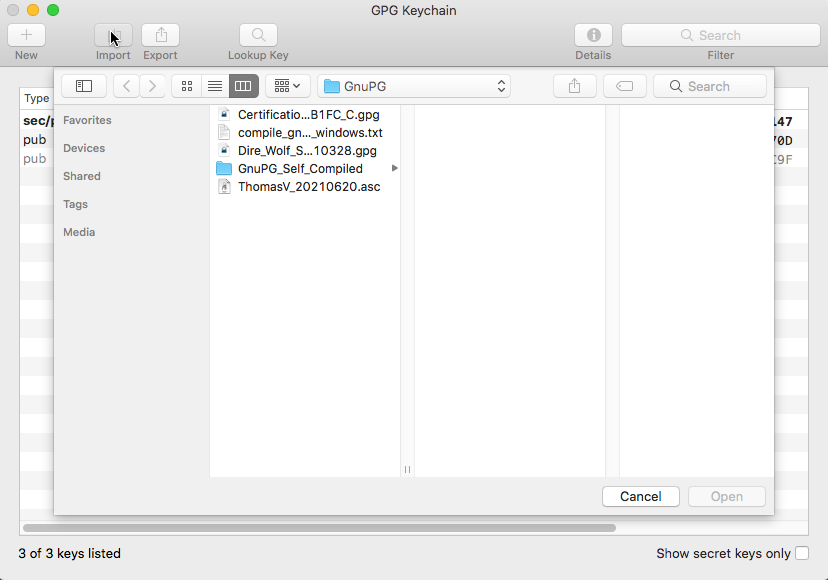Image resolution: width=828 pixels, height=580 pixels.
Task: Click the sec/pub key row
Action: [x=38, y=121]
